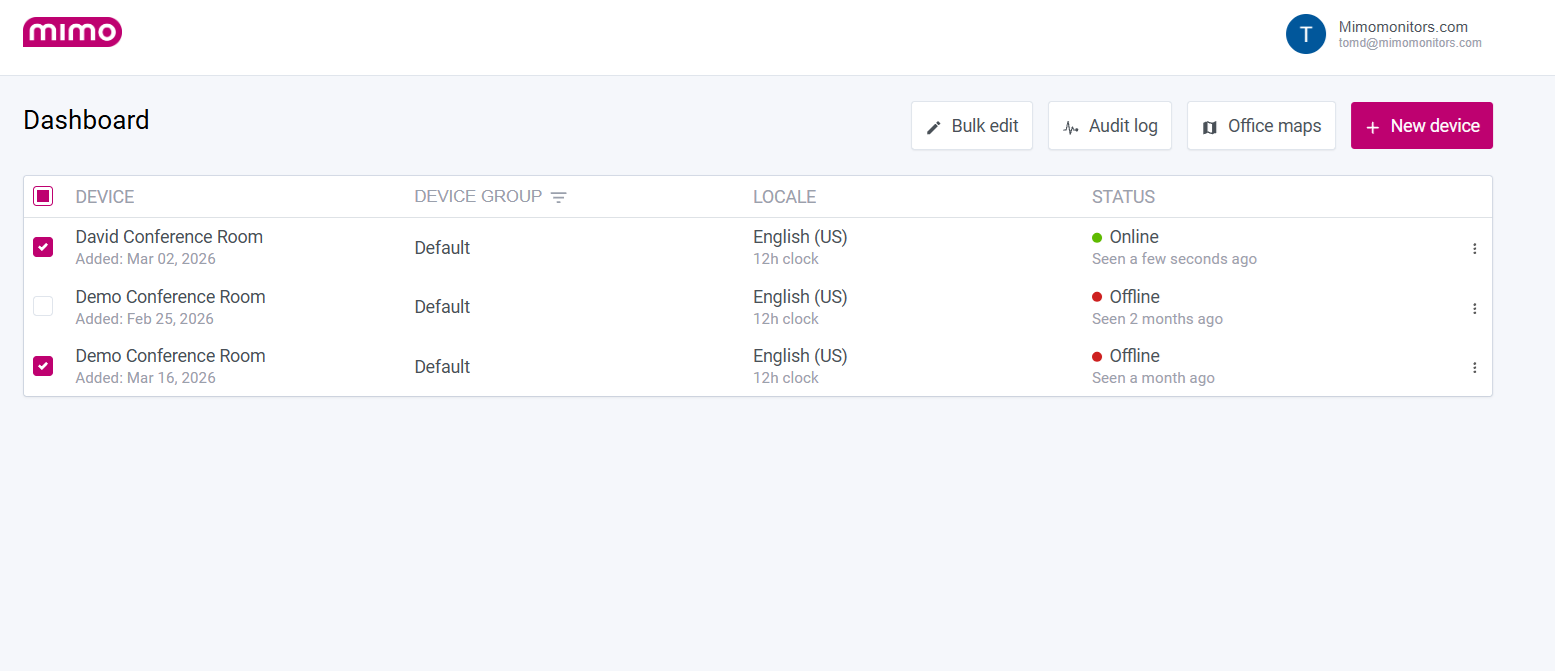Open David Conference Room device name

[x=169, y=237]
